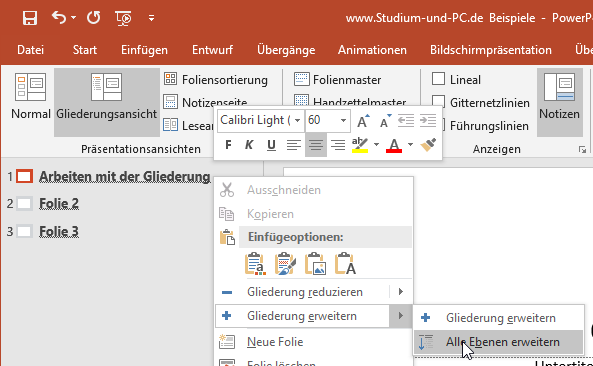
Task: Click the Format Painter brush icon
Action: pos(428,144)
